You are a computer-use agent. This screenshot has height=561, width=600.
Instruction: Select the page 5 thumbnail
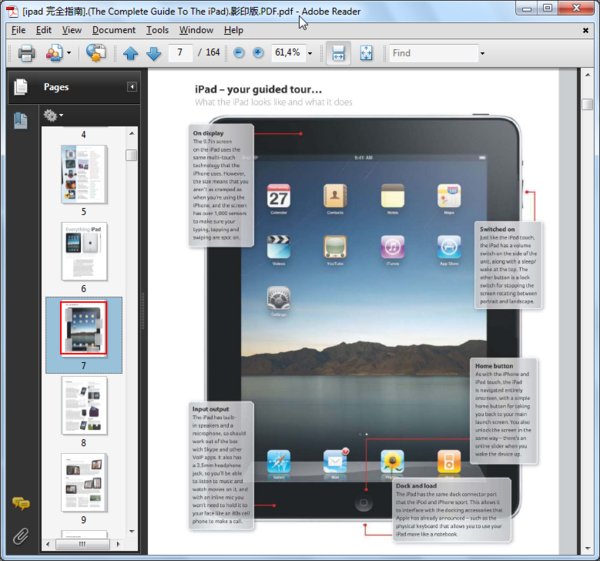84,174
